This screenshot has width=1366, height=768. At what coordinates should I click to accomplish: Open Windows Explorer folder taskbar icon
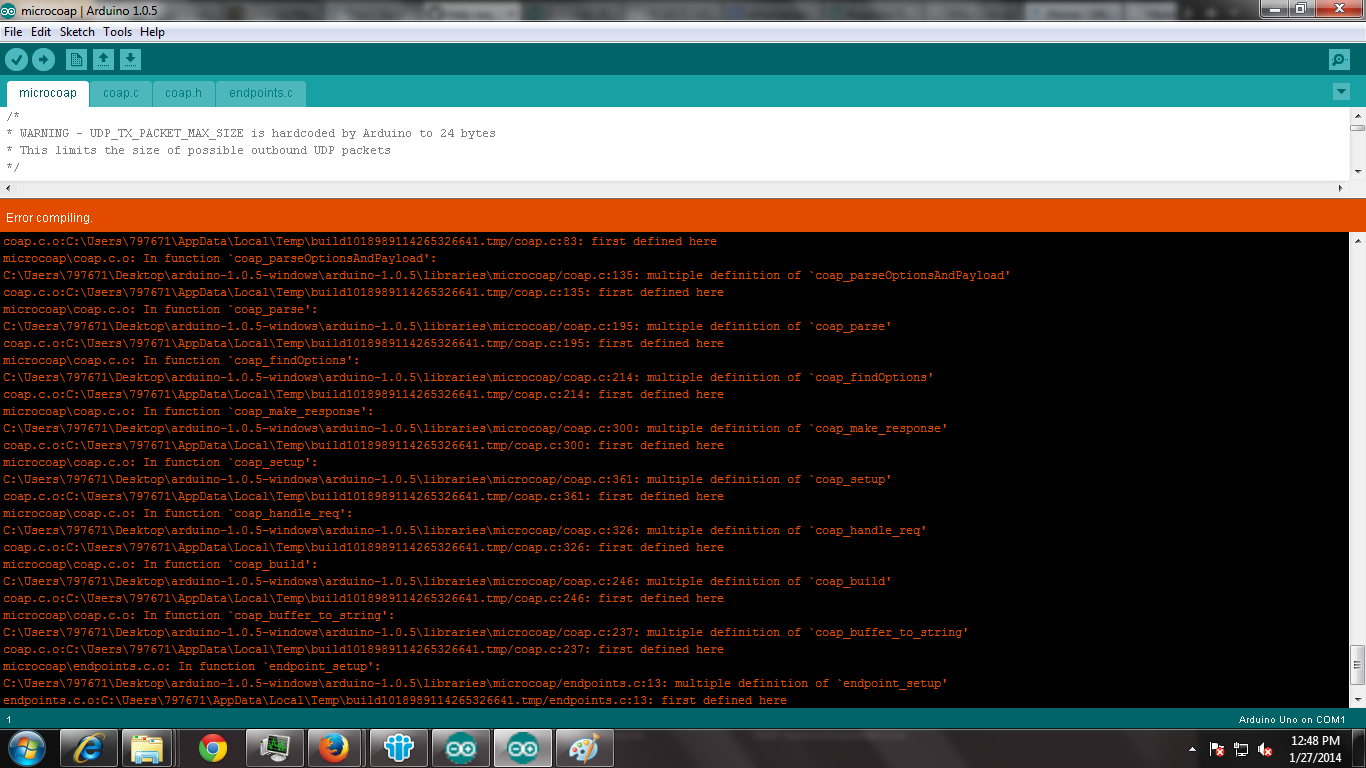pyautogui.click(x=147, y=748)
